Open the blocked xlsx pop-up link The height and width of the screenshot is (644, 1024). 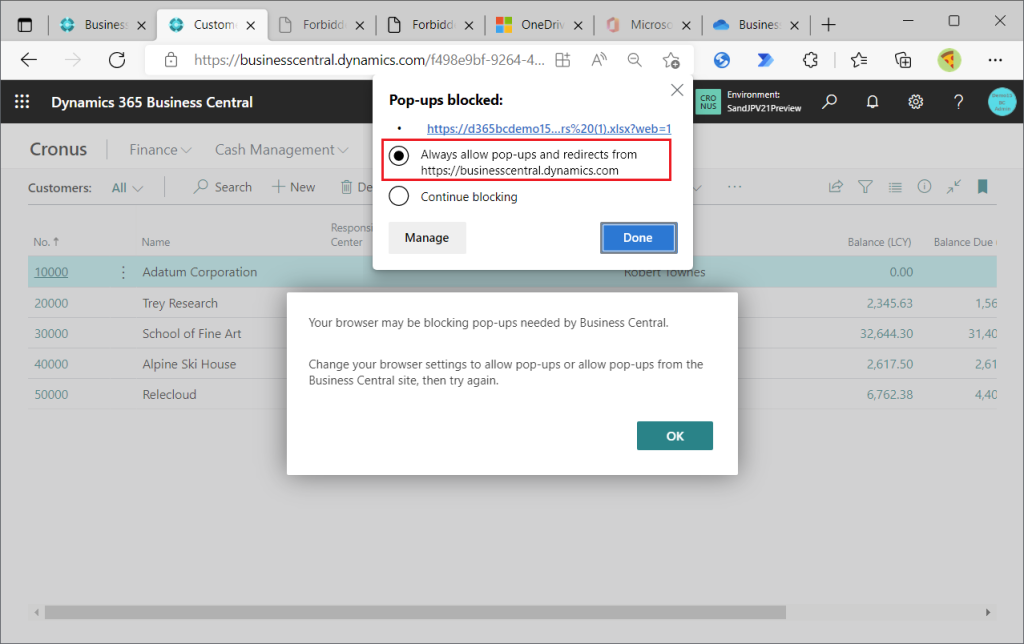(549, 129)
